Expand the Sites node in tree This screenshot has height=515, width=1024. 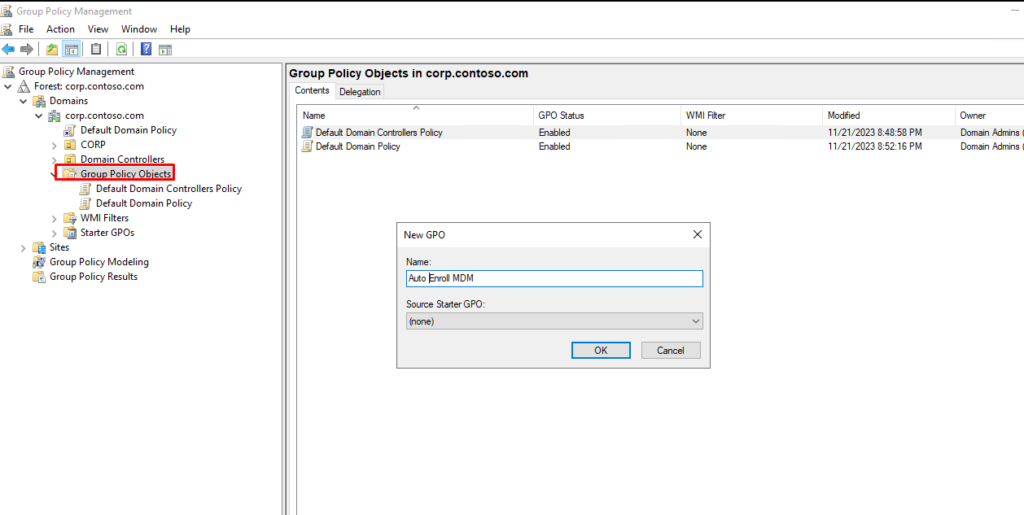pos(24,247)
